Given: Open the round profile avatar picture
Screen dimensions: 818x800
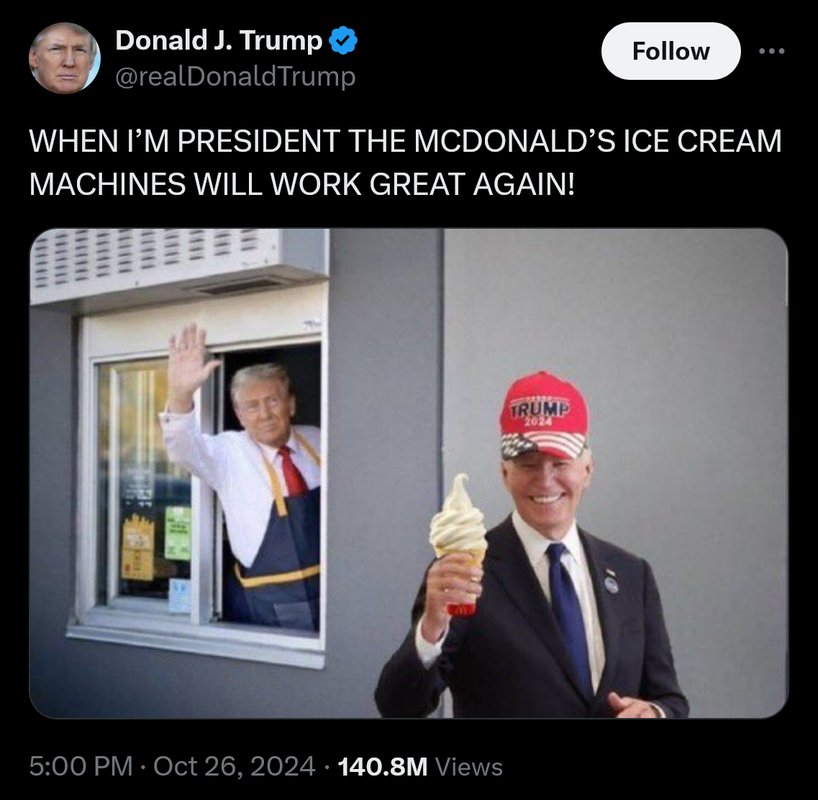Looking at the screenshot, I should (65, 58).
